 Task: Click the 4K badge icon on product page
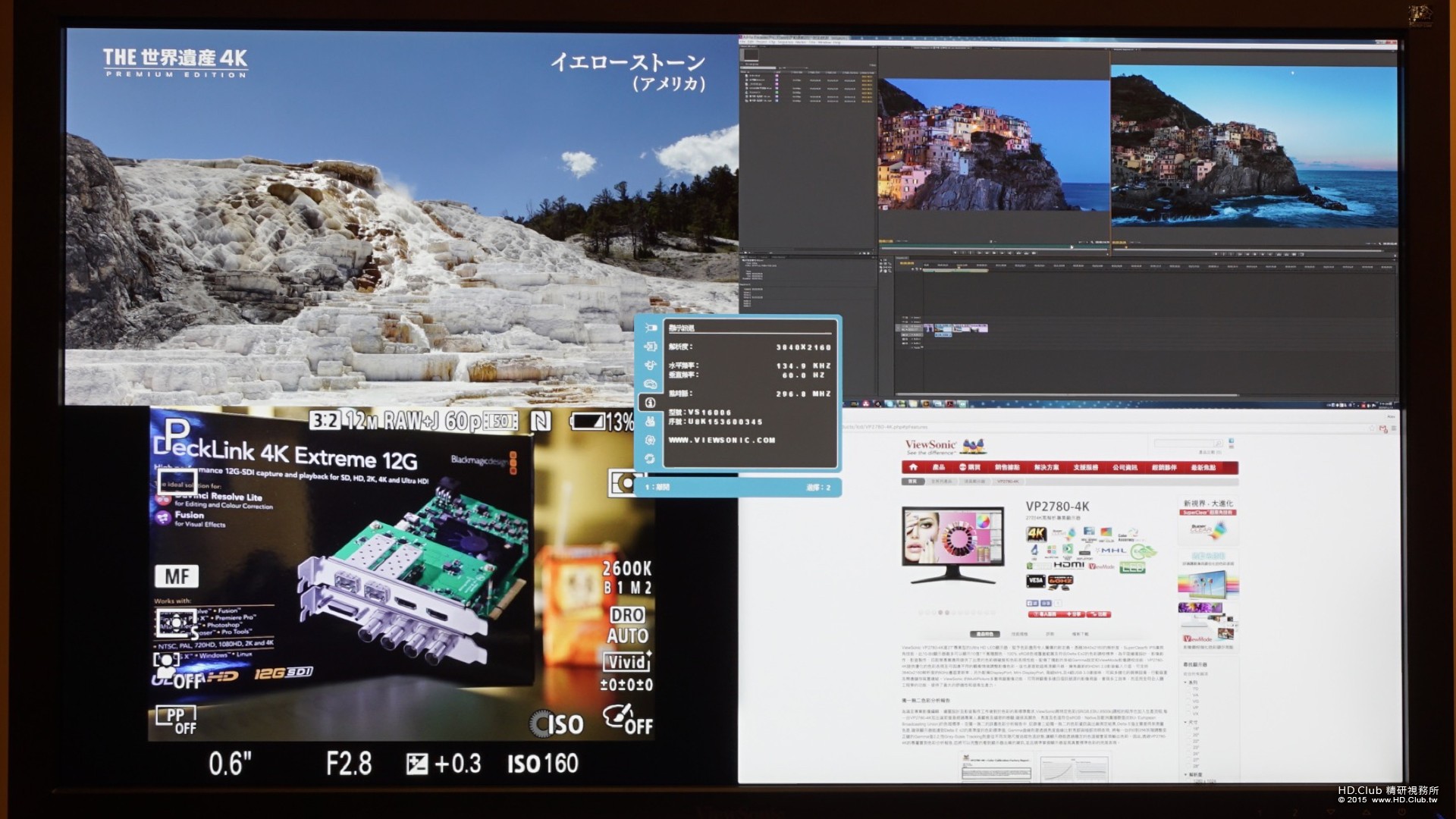(1036, 534)
